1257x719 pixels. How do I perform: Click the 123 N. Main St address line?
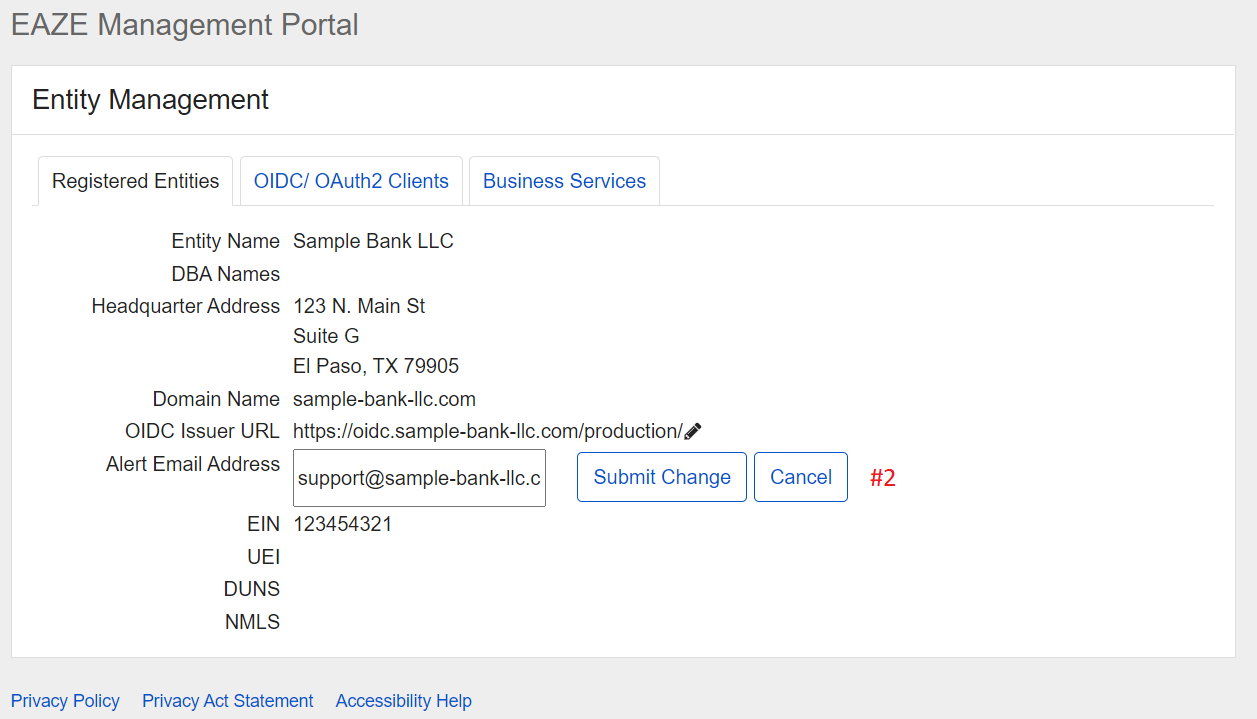tap(359, 306)
